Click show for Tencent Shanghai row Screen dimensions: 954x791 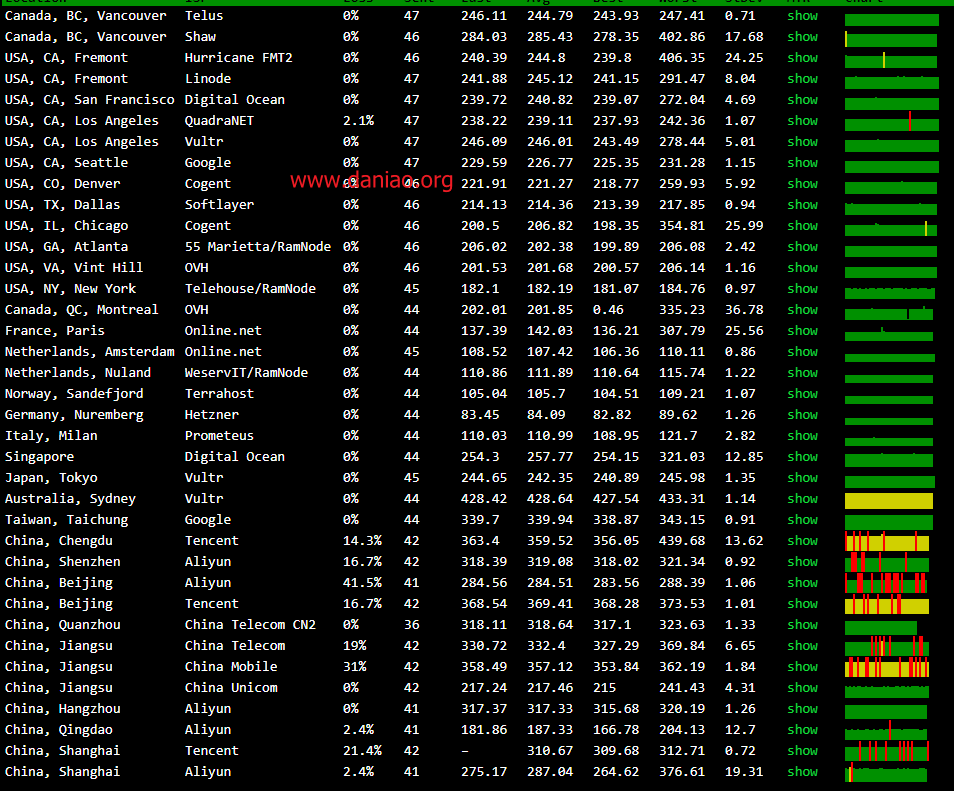[803, 750]
